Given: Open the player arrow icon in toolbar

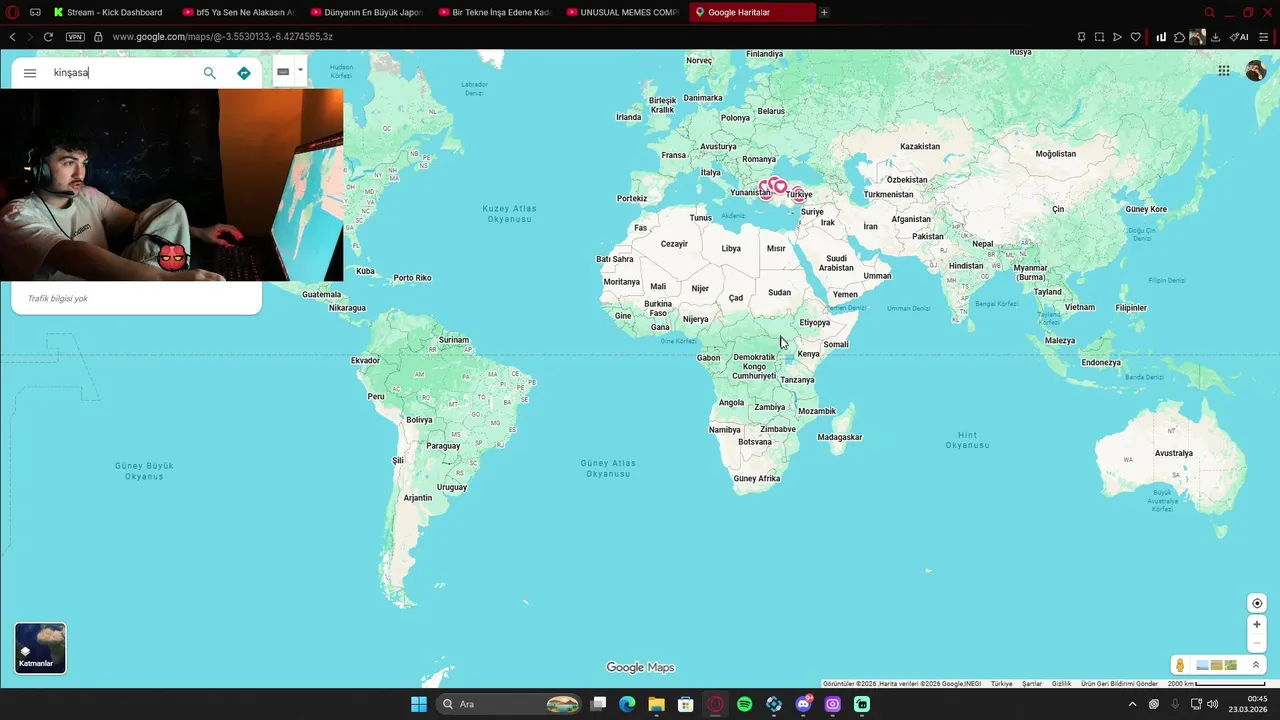Looking at the screenshot, I should tap(1117, 37).
